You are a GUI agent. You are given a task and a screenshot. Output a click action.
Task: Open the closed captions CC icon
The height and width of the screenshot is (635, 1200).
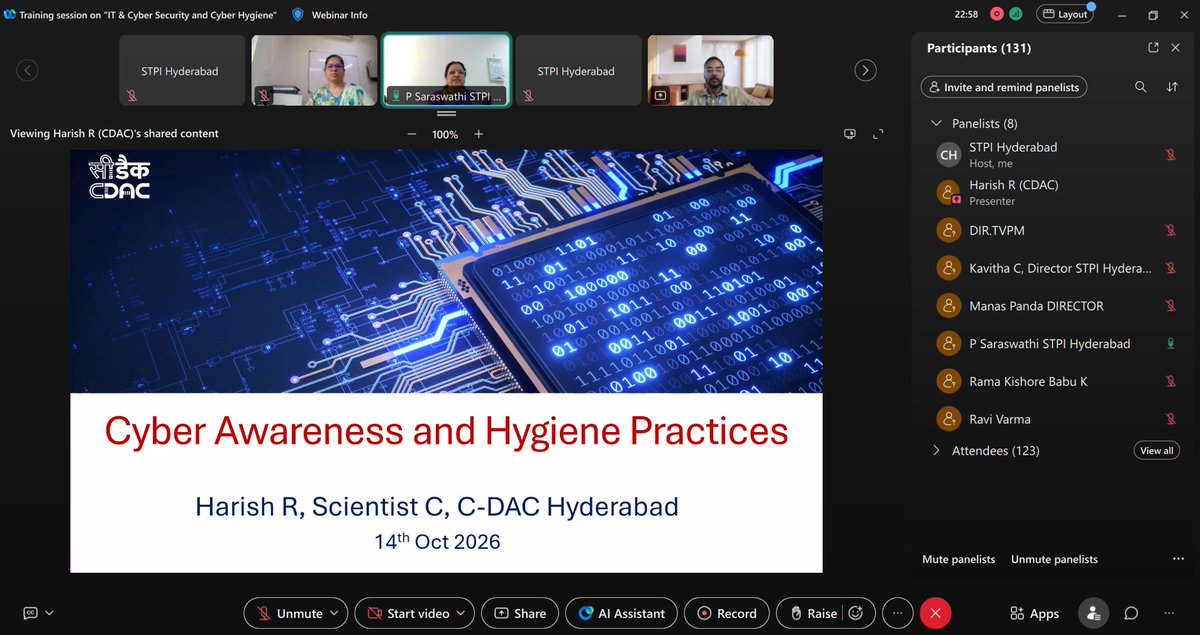[x=30, y=613]
